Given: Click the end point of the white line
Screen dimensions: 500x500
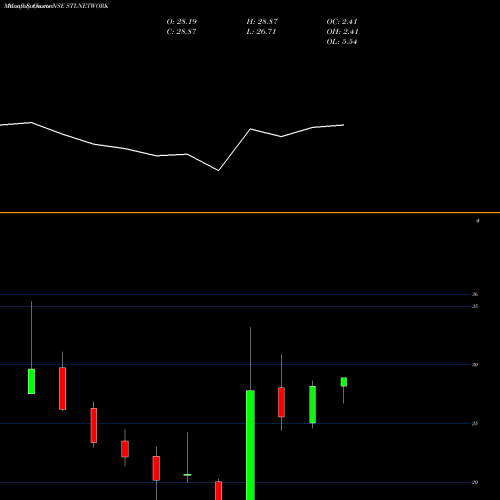Looking at the screenshot, I should (x=344, y=125).
